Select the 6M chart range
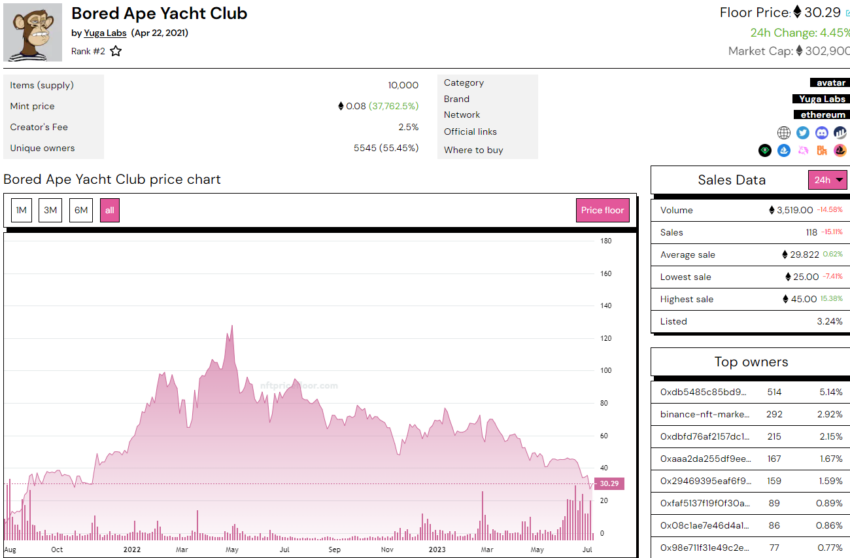This screenshot has width=850, height=558. (x=81, y=210)
